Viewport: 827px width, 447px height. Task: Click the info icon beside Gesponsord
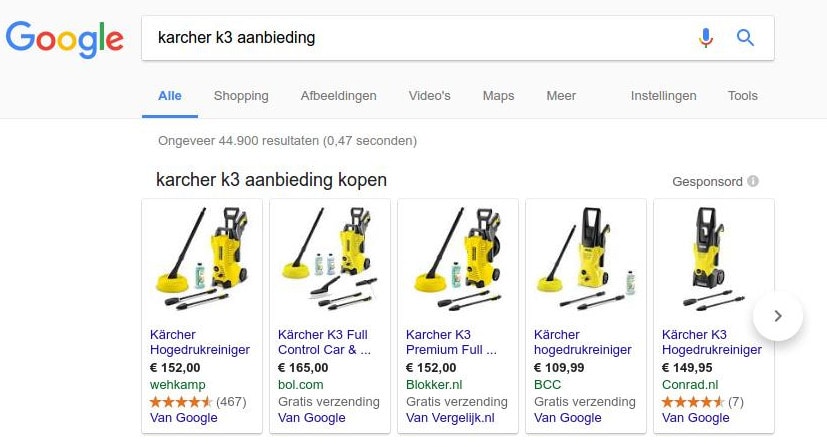pyautogui.click(x=753, y=181)
